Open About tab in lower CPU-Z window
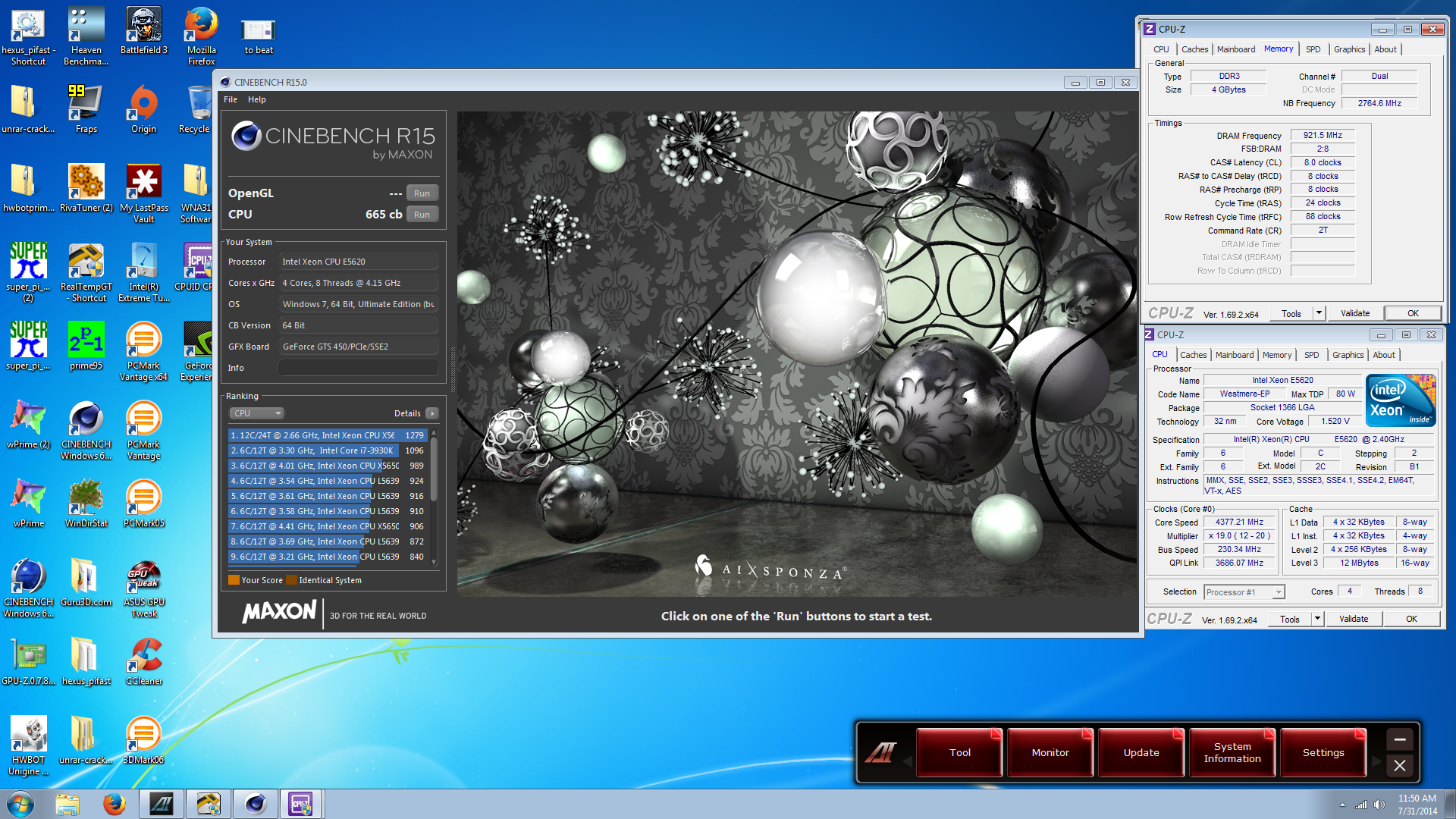Screen dimensions: 1456x819 (x=1383, y=355)
